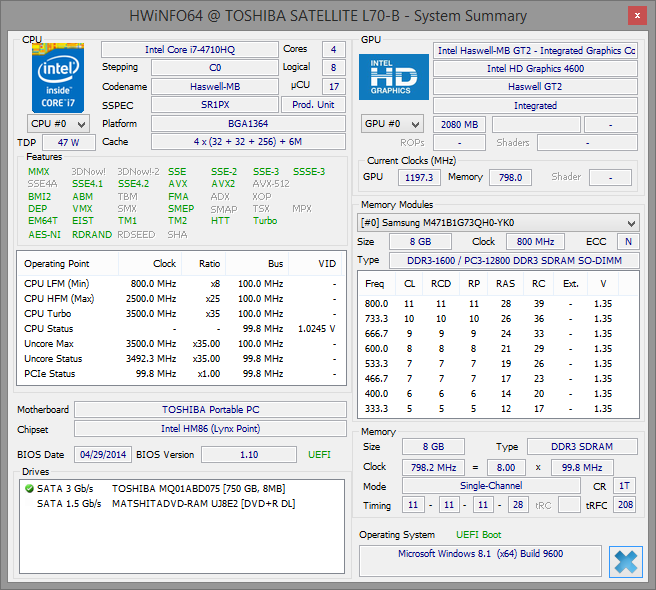Select the PCIe Status row
656x590 pixels.
pos(181,374)
